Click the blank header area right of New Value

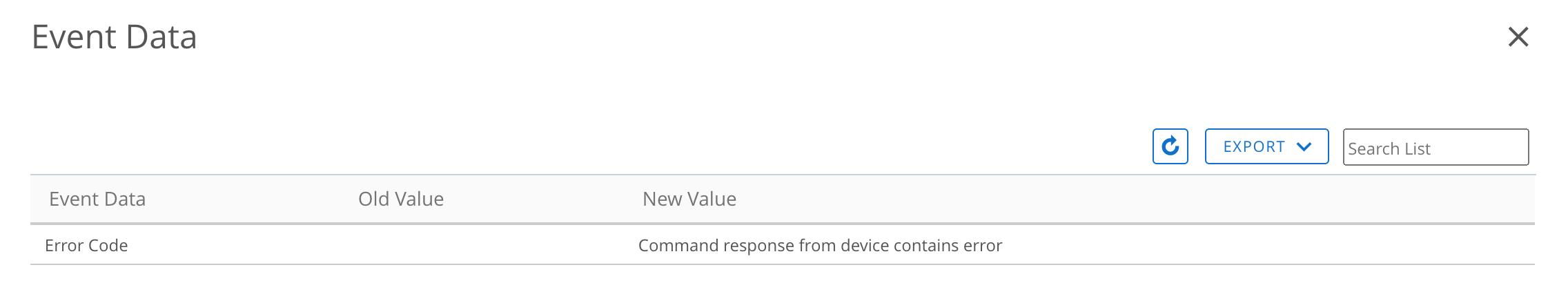click(x=1139, y=199)
